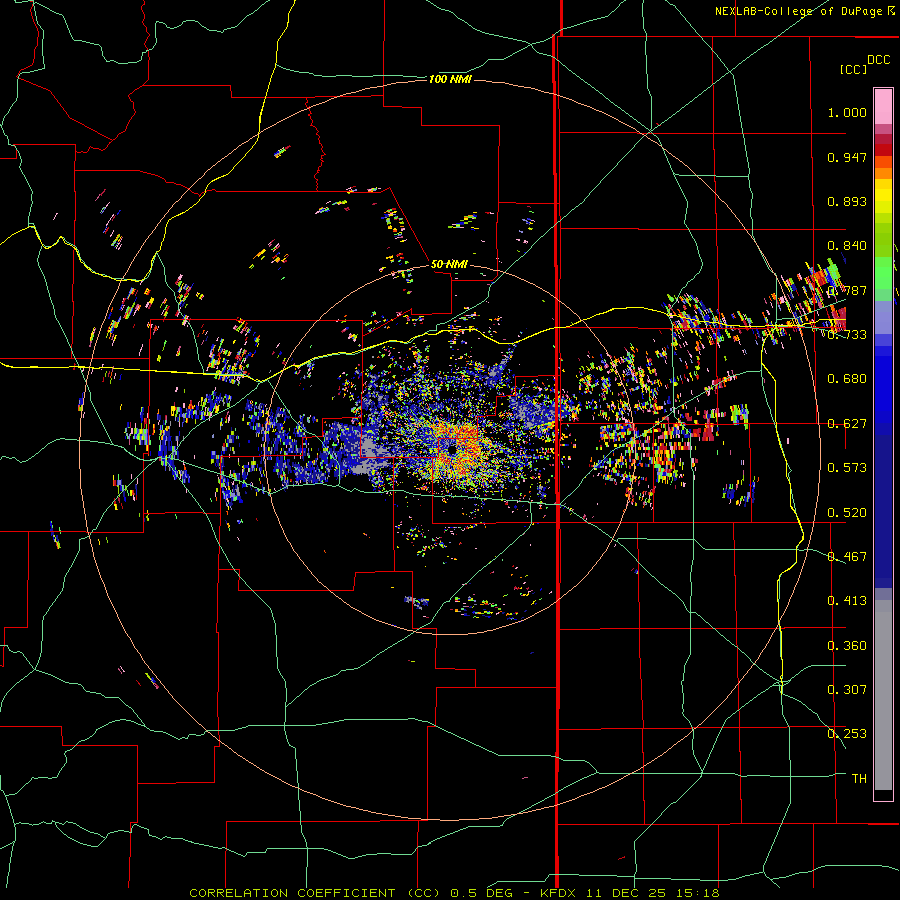Viewport: 900px width, 900px height.
Task: Click the NEXLAB-College of DuPage header text
Action: pos(800,11)
